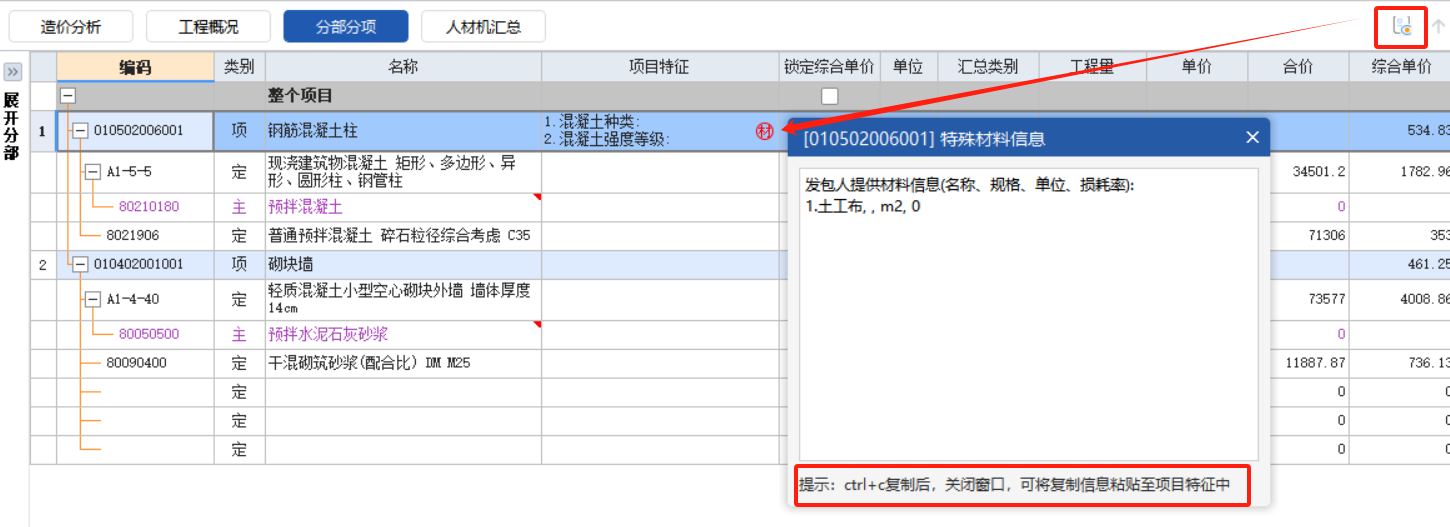Click the 轻质混凝土小型空心砌块外墙 name cell

(403, 299)
